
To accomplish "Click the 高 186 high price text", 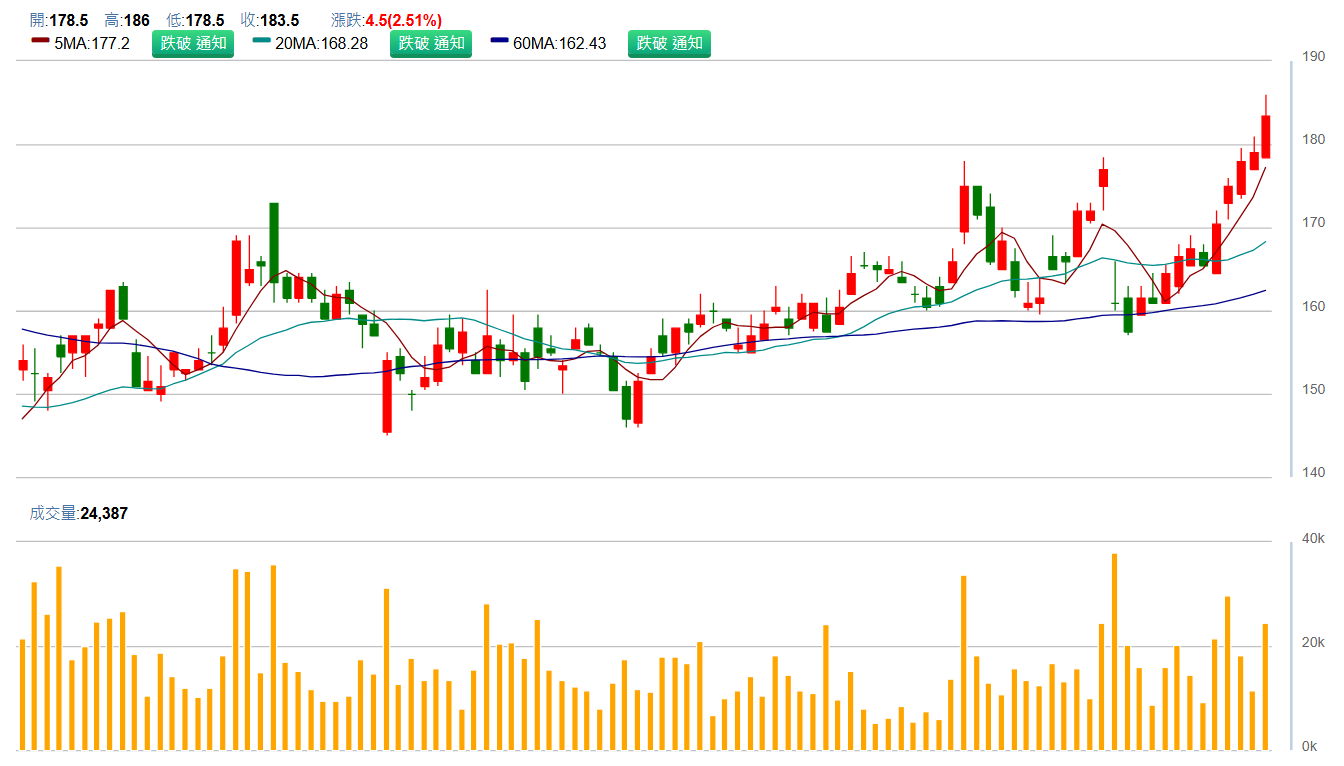I will 127,20.
